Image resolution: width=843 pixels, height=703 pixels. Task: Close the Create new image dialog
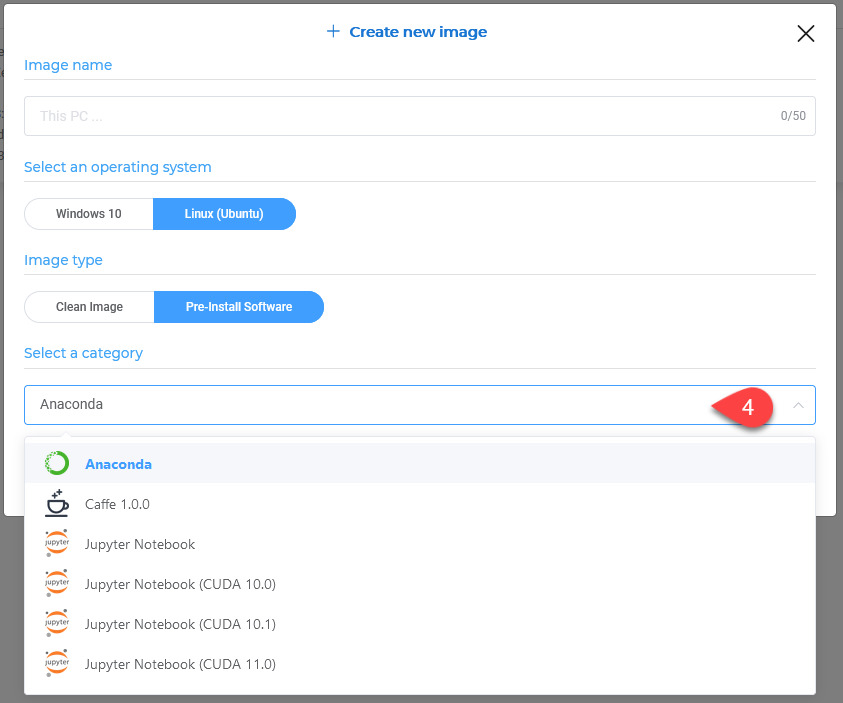(805, 33)
